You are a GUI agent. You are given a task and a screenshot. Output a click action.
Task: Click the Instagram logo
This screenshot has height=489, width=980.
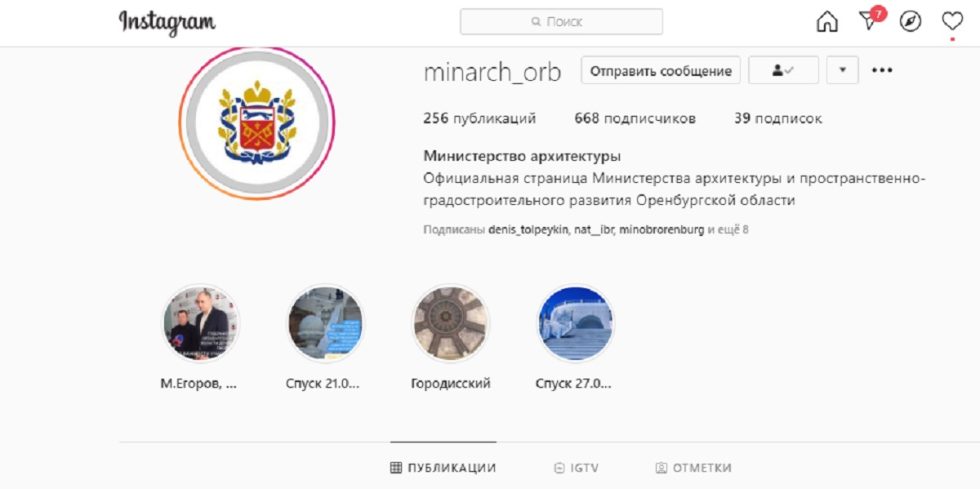coord(167,23)
